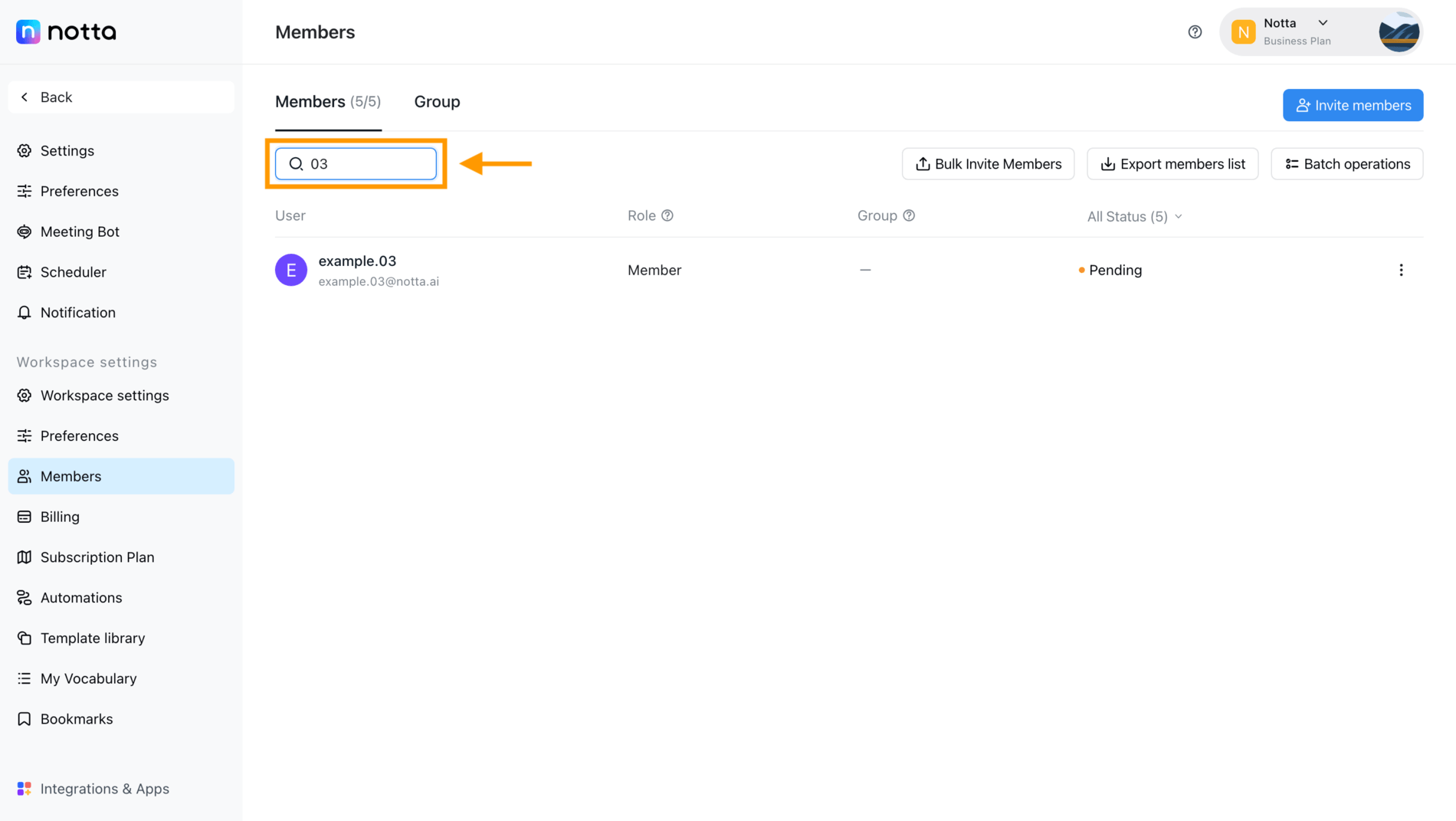
Task: Open Billing page
Action: (x=121, y=517)
